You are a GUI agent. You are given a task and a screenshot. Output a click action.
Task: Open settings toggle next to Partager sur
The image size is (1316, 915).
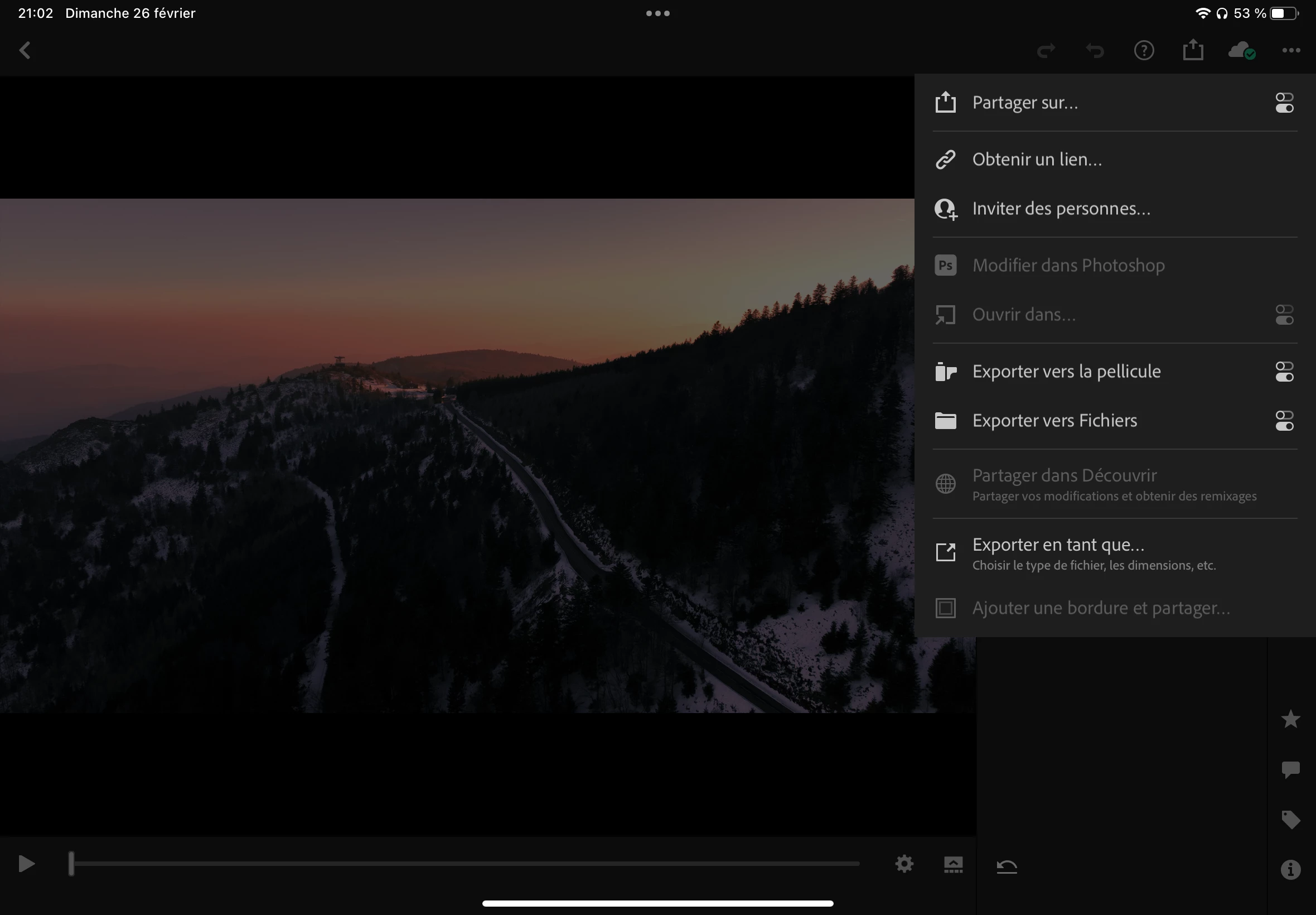point(1284,103)
